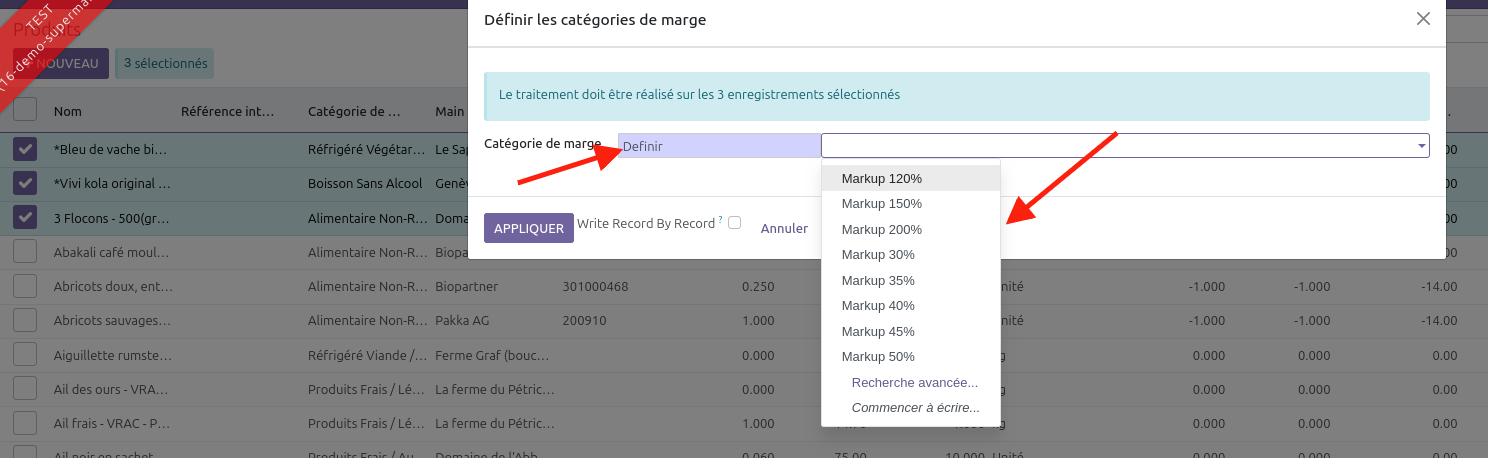Viewport: 1488px width, 458px height.
Task: Open the Definir action selector
Action: tap(718, 146)
